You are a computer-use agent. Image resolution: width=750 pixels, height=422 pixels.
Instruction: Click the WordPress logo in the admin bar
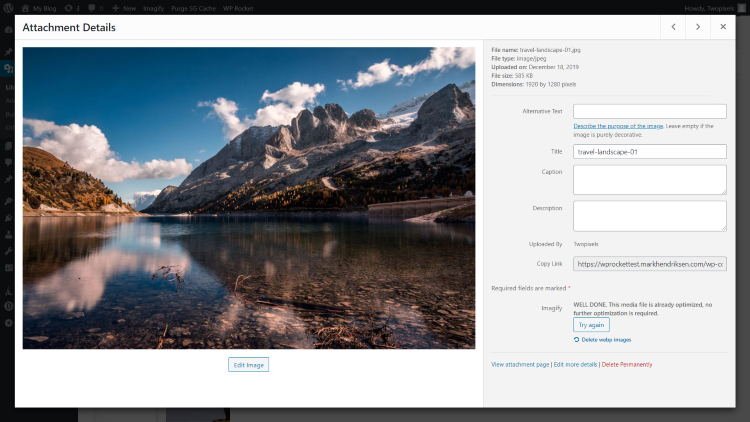tap(8, 8)
